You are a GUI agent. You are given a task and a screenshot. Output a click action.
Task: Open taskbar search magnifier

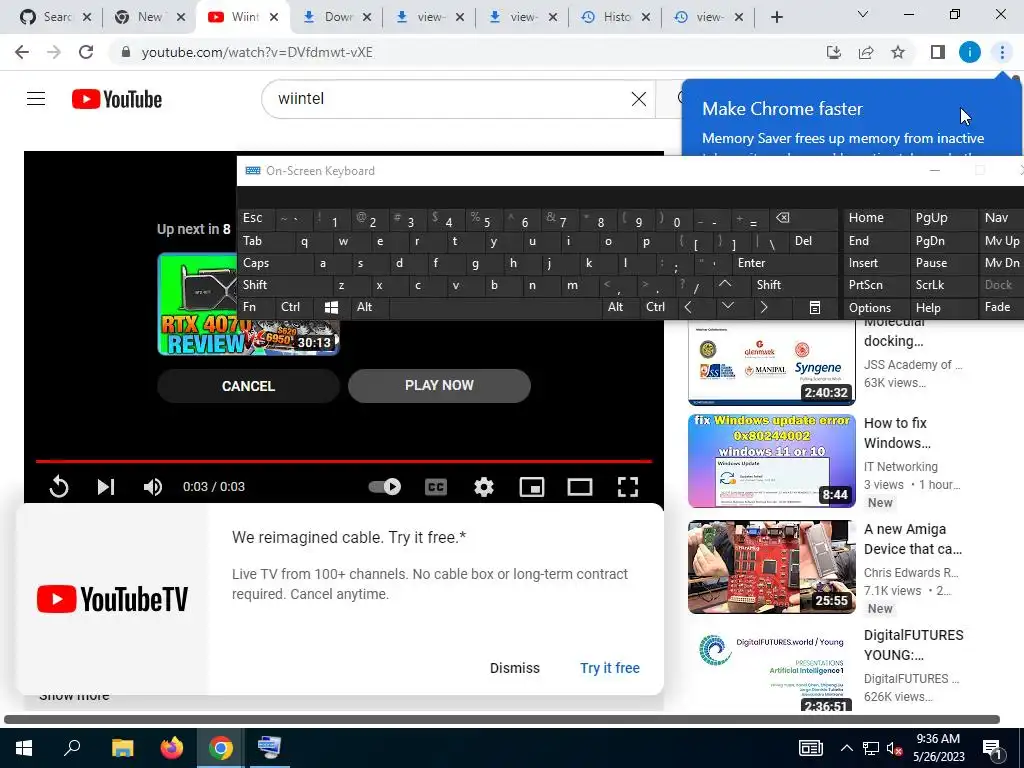point(72,748)
